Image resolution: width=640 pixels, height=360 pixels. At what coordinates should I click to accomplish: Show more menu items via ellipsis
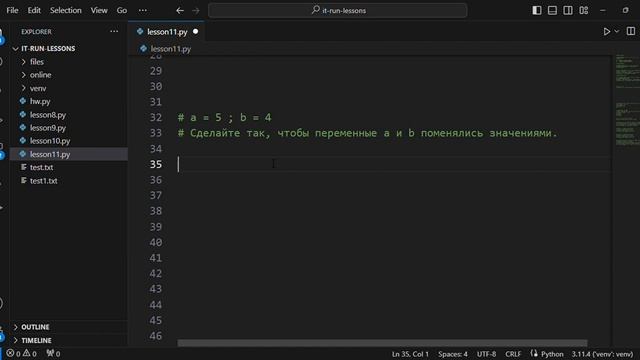tap(142, 10)
